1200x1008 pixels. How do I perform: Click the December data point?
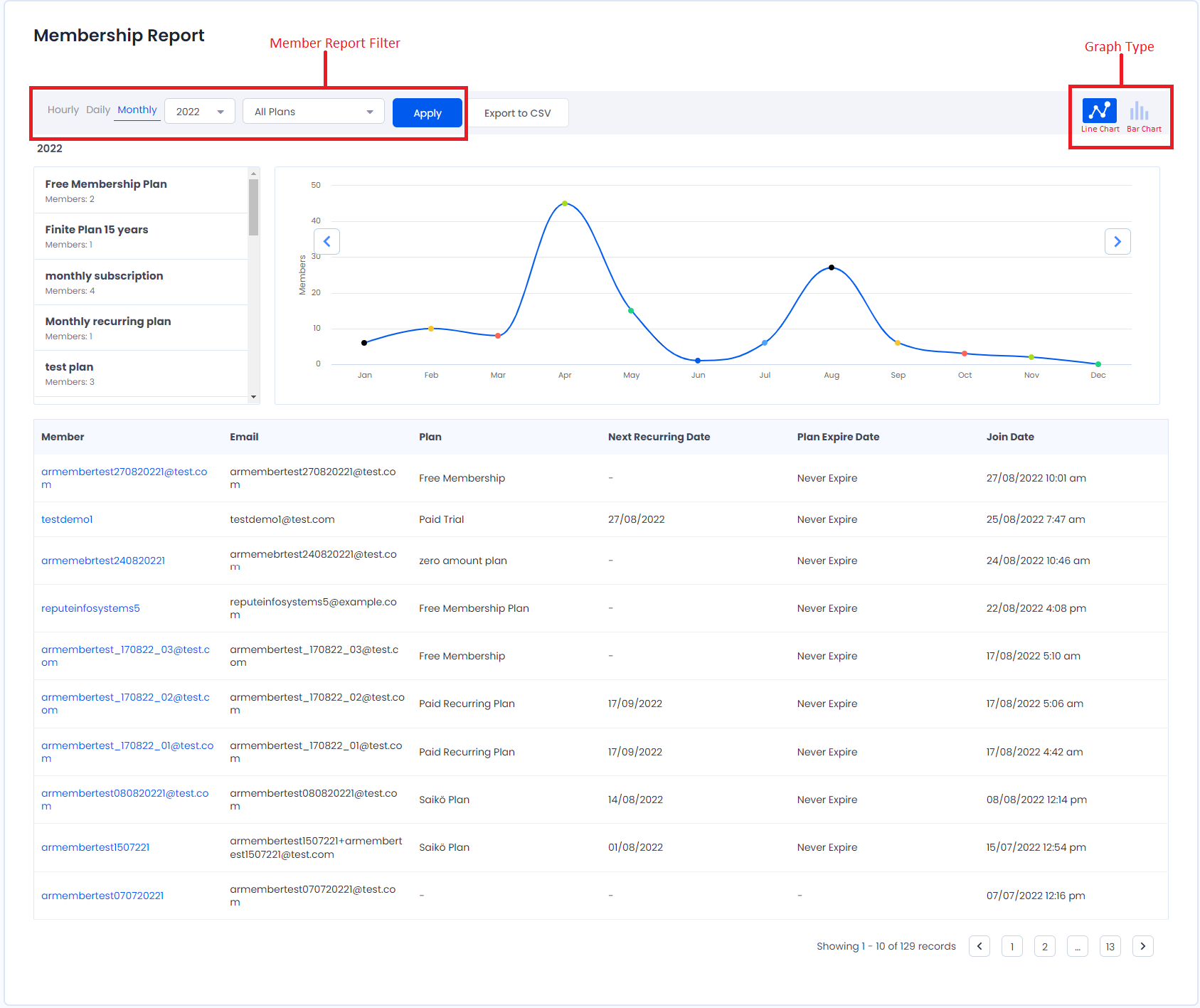tap(1098, 364)
